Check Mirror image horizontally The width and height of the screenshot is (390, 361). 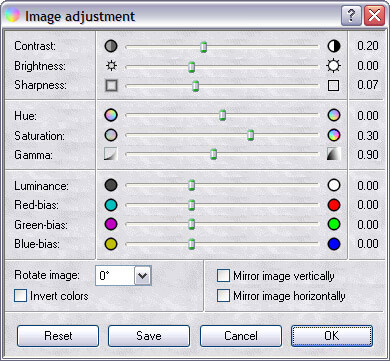(223, 296)
